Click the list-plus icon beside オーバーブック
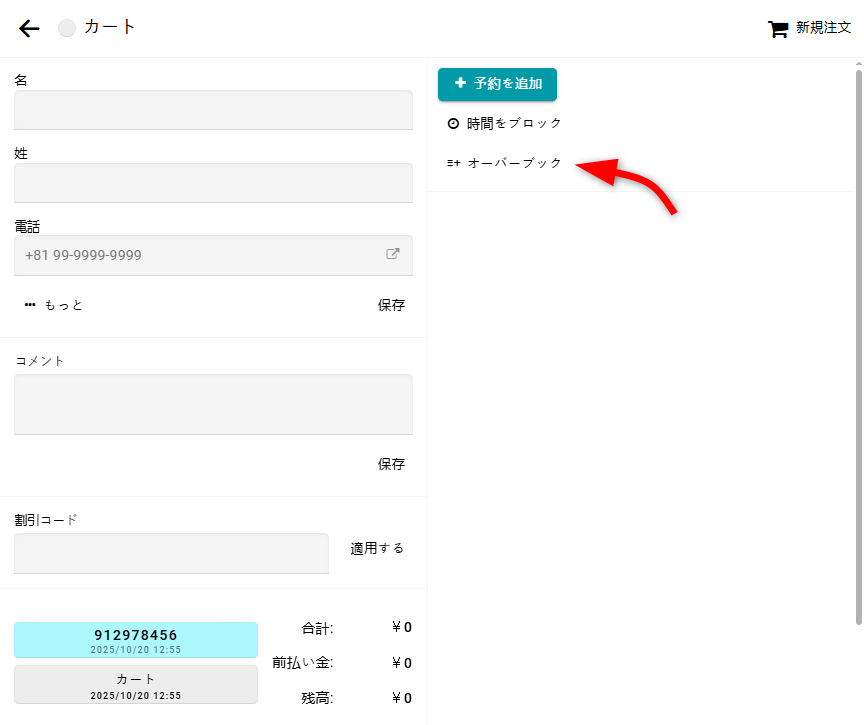Viewport: 864px width, 725px height. pos(453,163)
